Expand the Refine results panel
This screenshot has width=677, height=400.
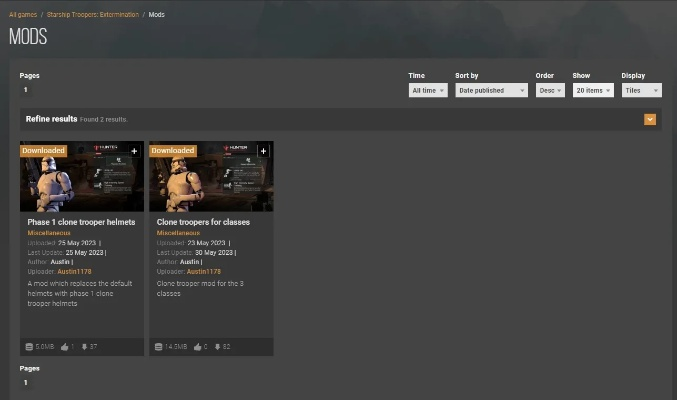(649, 119)
